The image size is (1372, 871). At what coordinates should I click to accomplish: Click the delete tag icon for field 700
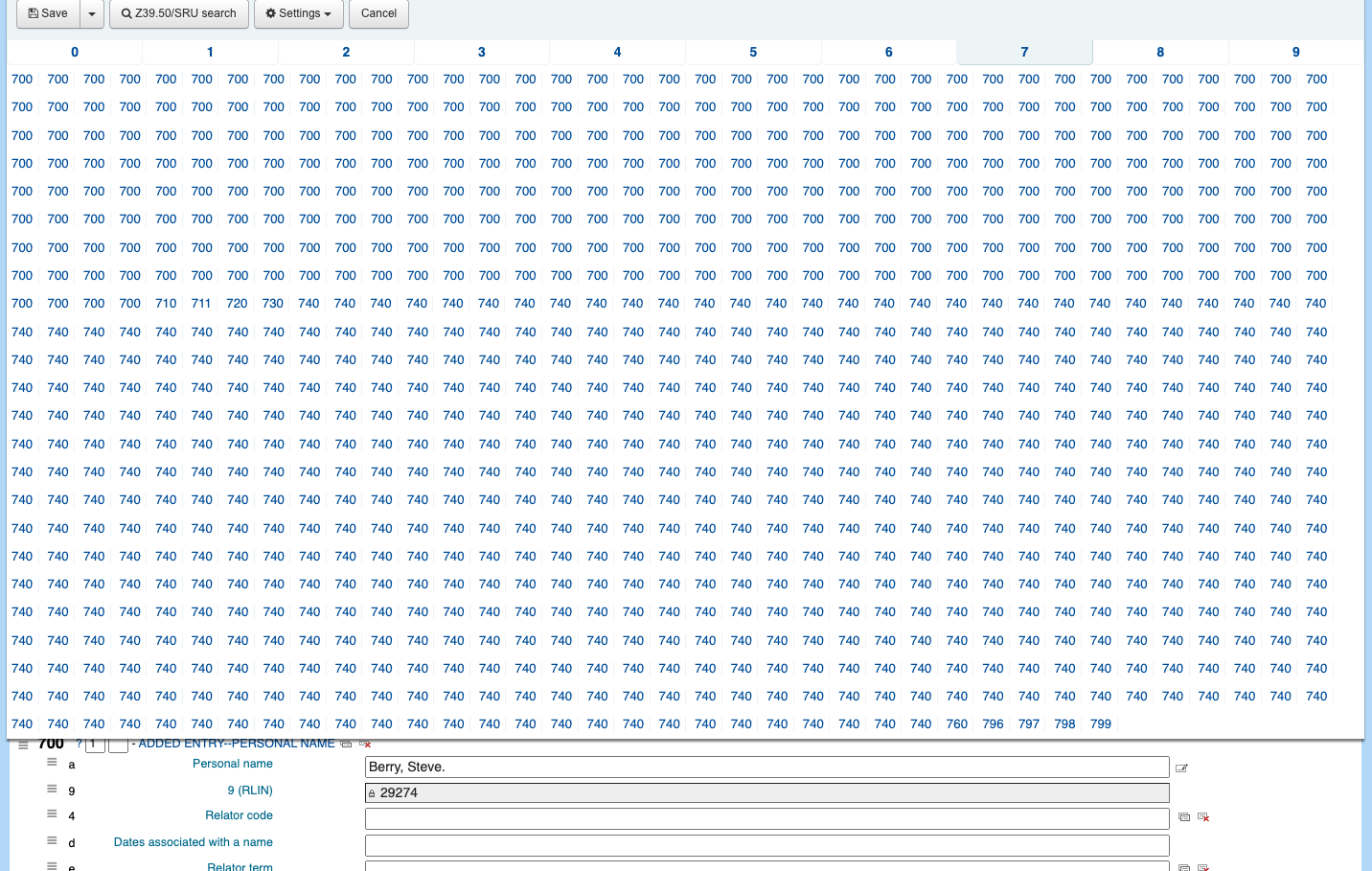(365, 745)
